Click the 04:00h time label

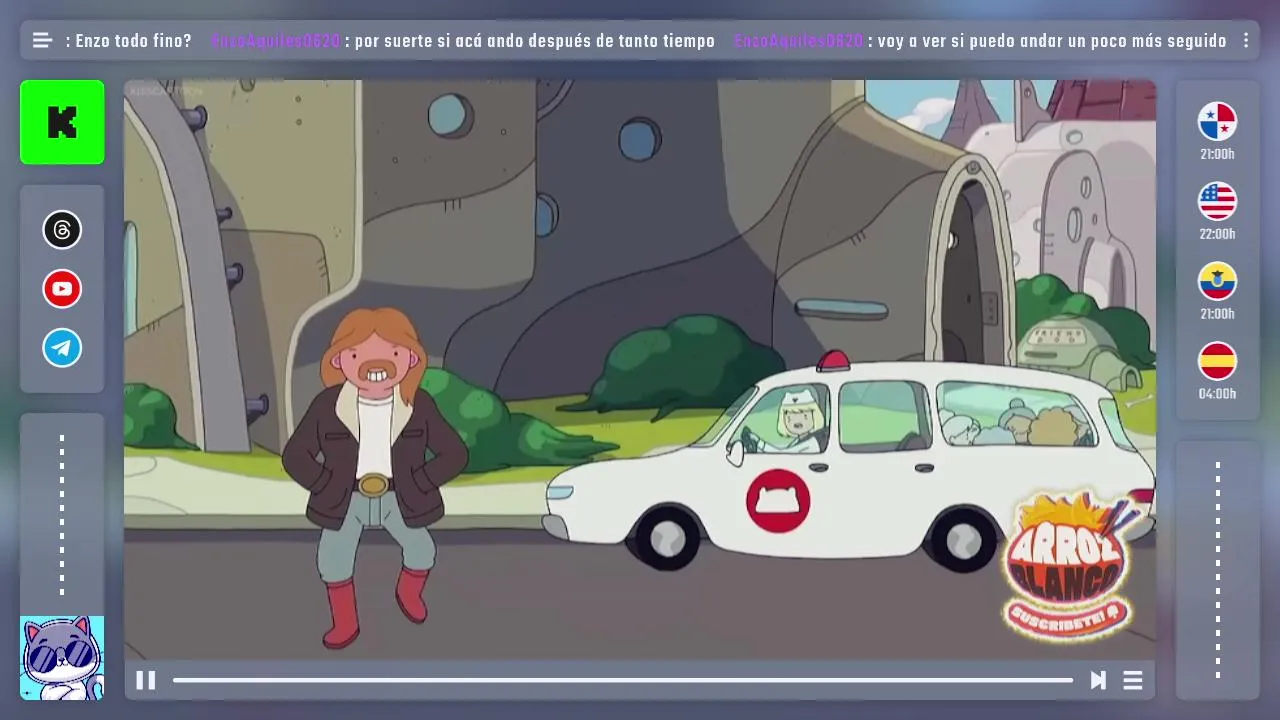[x=1217, y=394]
